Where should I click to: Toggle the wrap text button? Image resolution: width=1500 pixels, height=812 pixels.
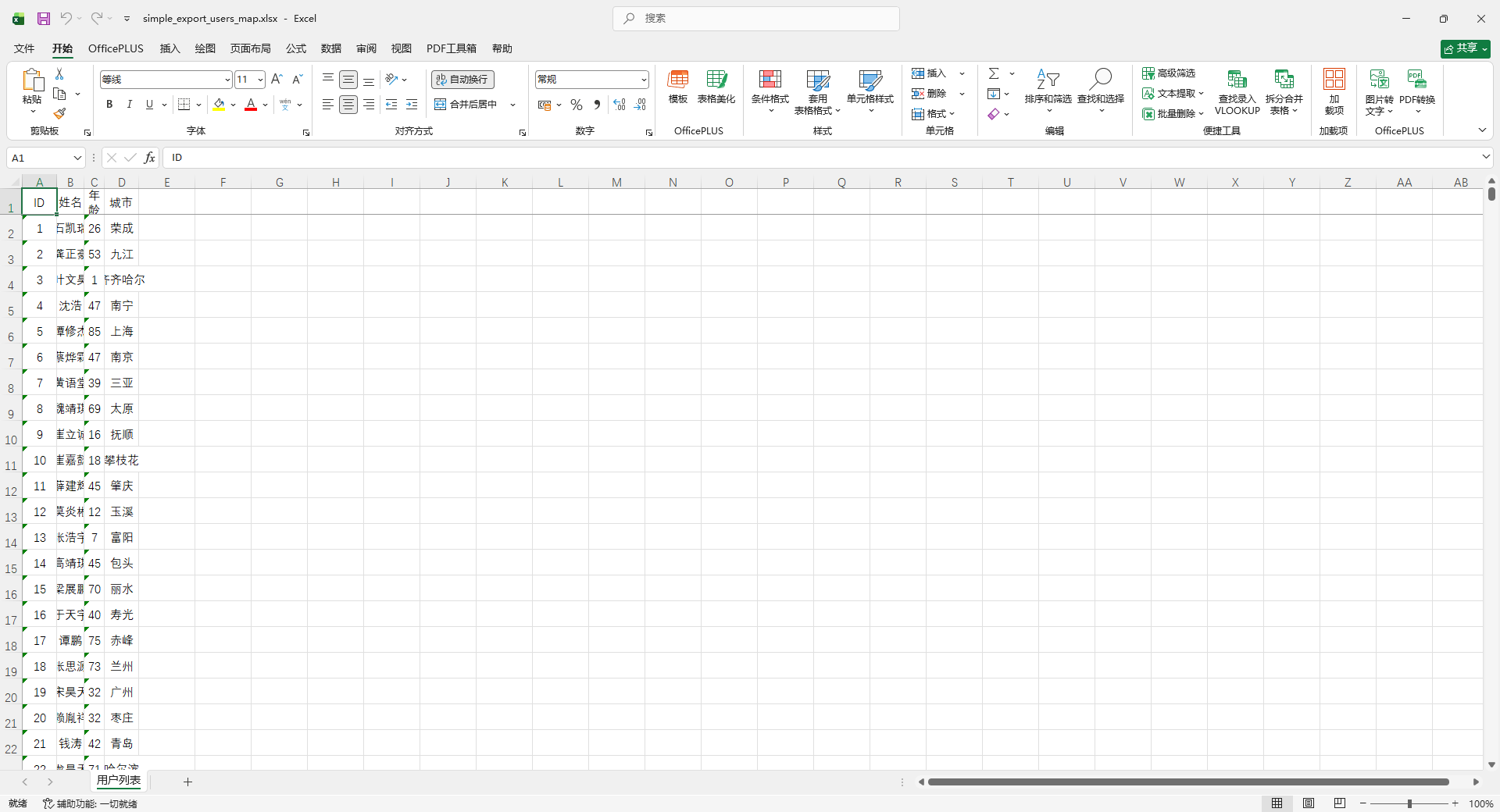coord(462,80)
